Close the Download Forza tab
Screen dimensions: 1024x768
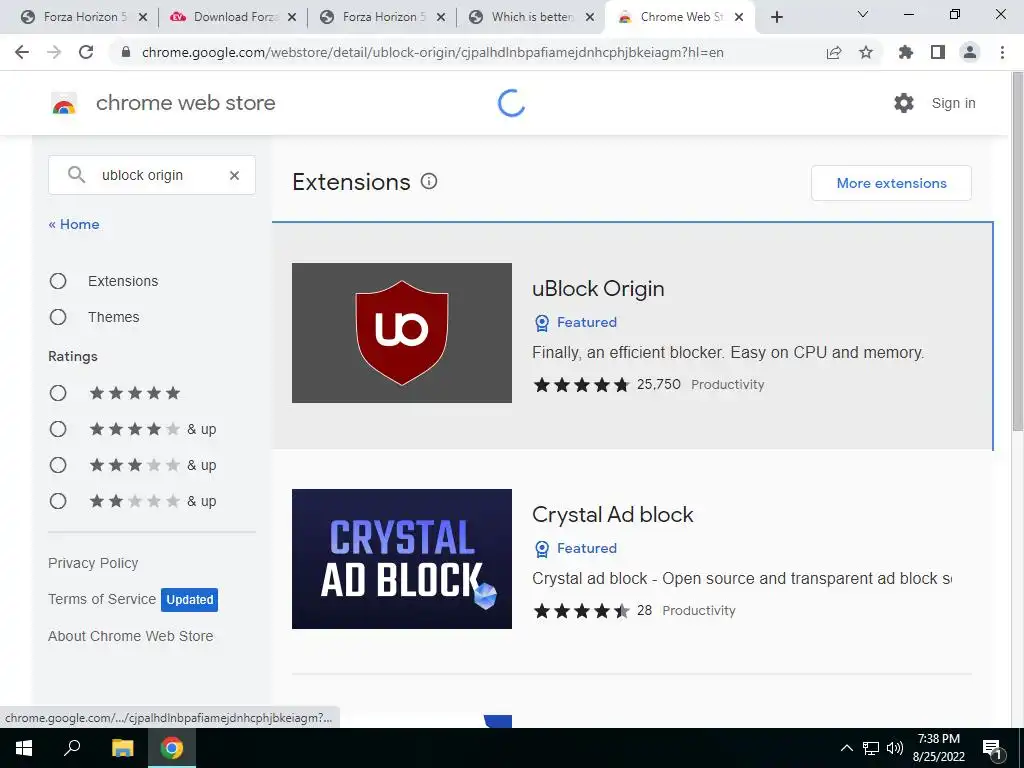[x=292, y=17]
